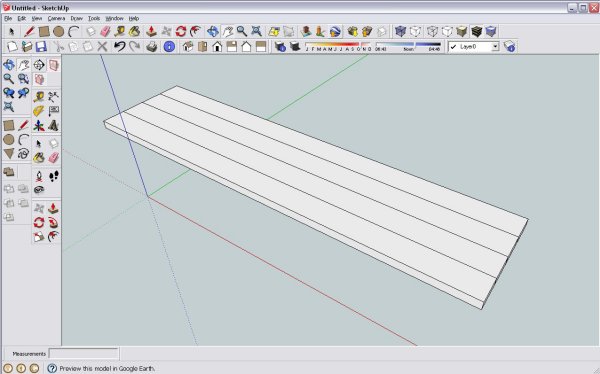The image size is (600, 374).
Task: Select the Rotate tool in top toolbar
Action: pyautogui.click(x=181, y=31)
